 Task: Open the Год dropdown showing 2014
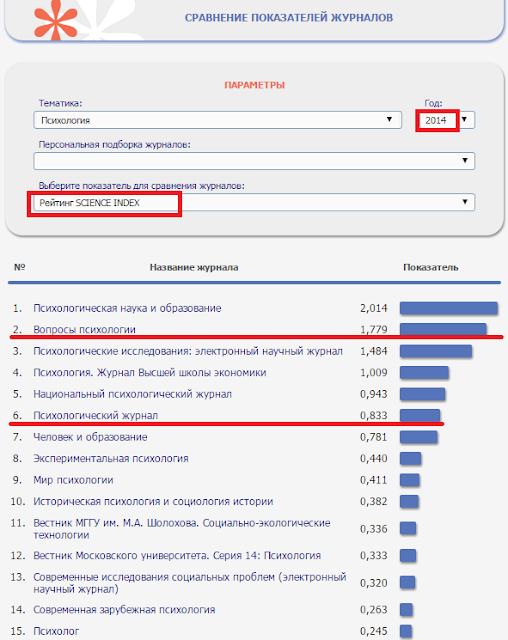[x=446, y=120]
